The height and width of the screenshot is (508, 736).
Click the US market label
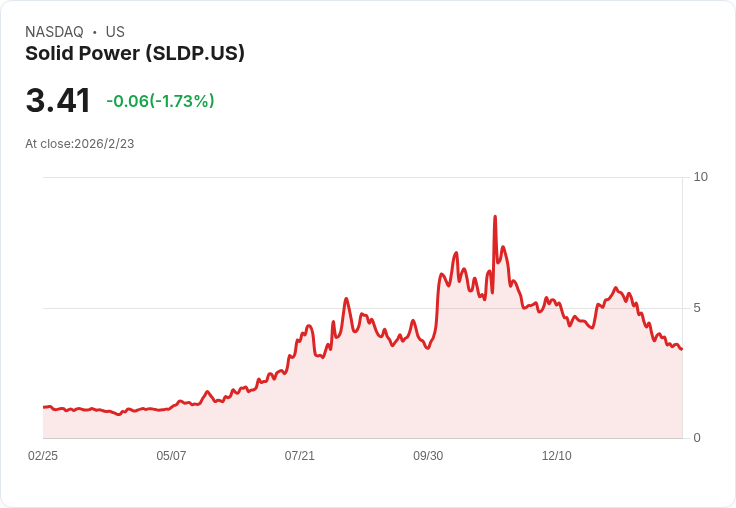pos(115,32)
